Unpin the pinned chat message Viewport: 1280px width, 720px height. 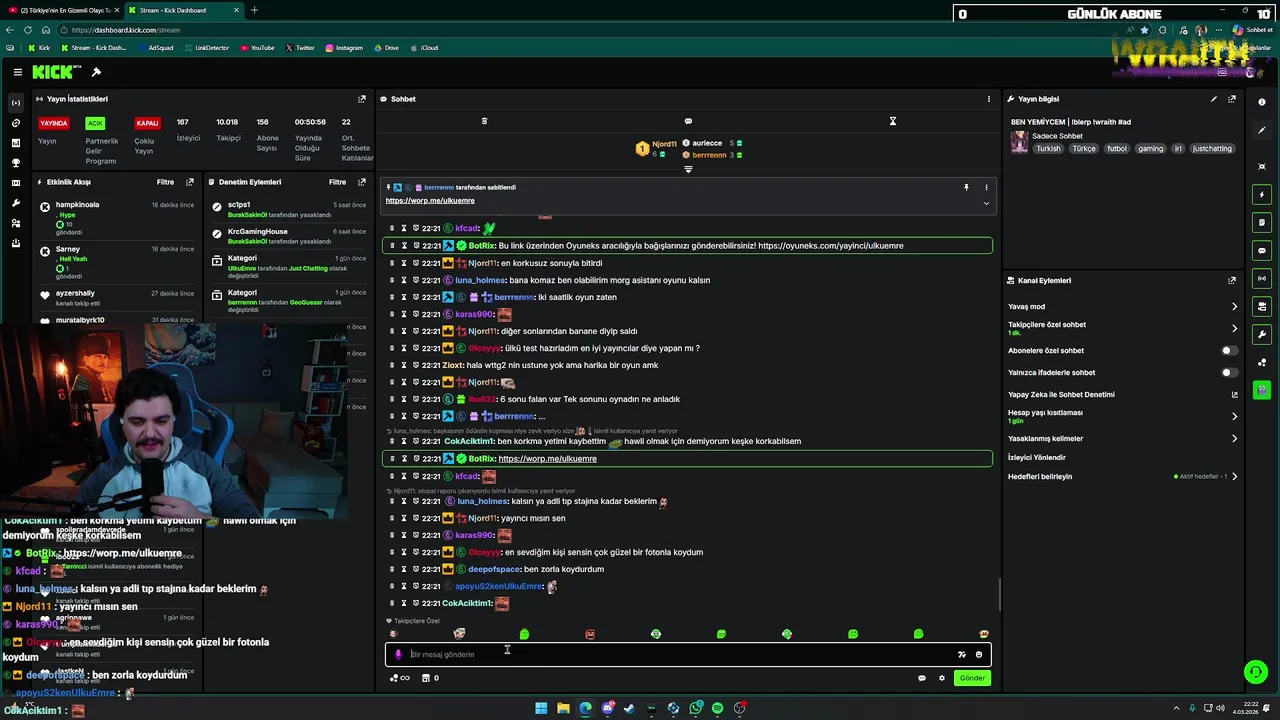[966, 187]
